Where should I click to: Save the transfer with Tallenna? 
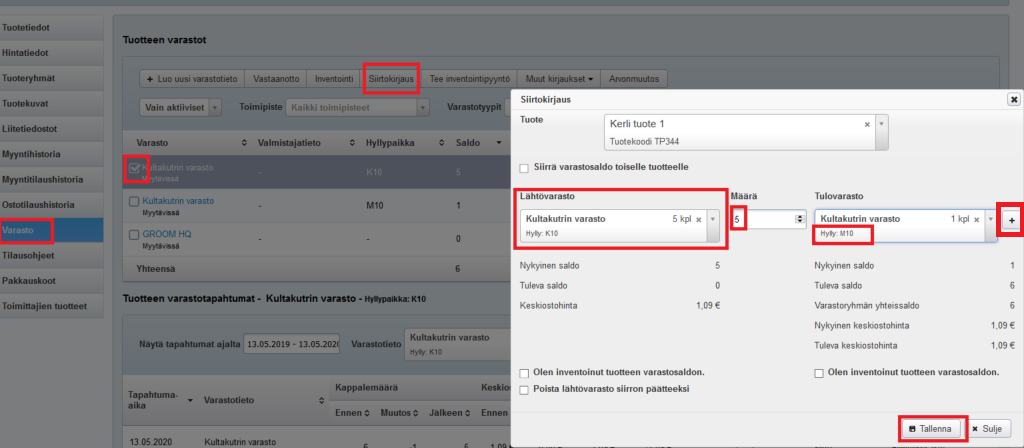click(932, 428)
